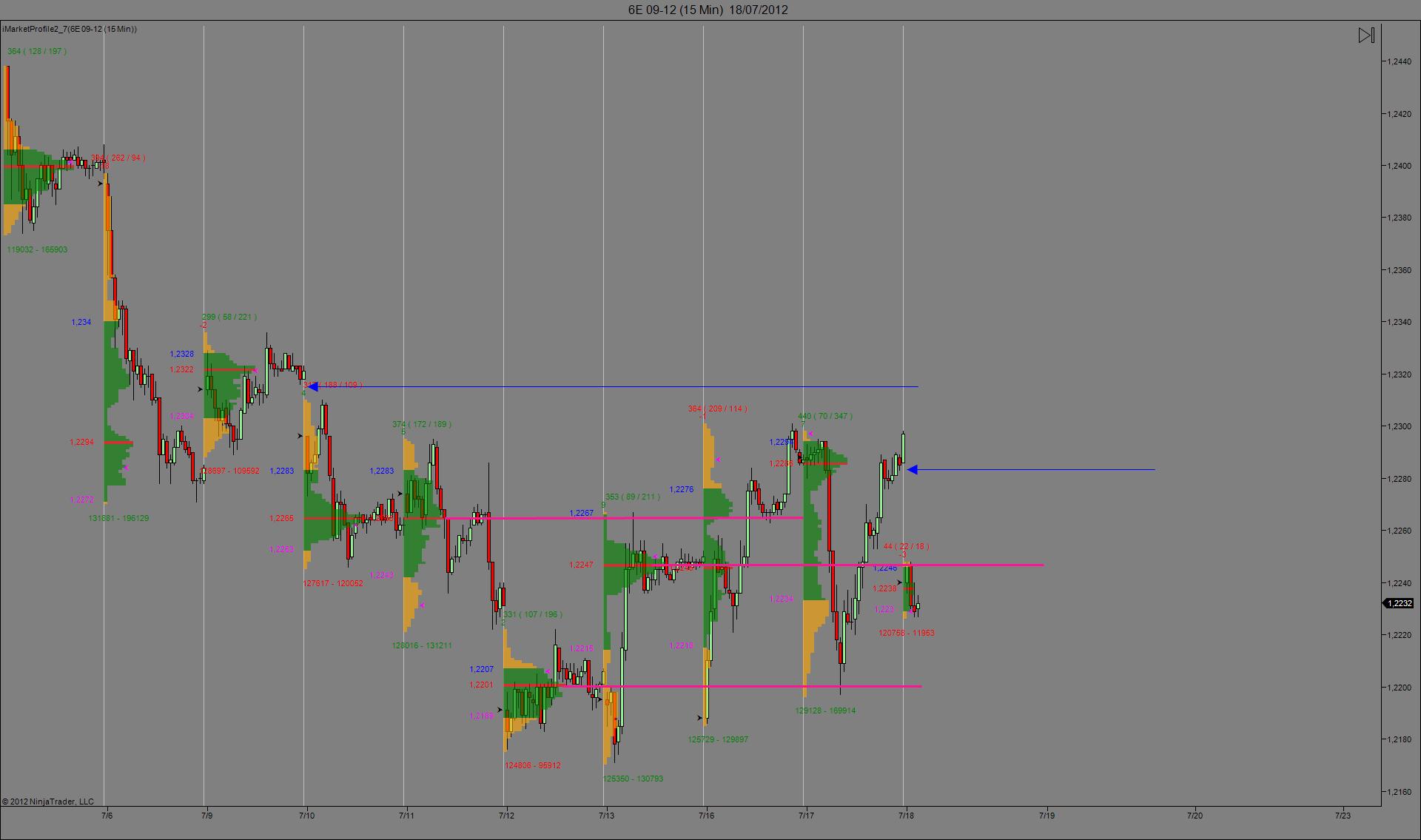Click the green 129128 - 169914 volume text

tap(825, 710)
